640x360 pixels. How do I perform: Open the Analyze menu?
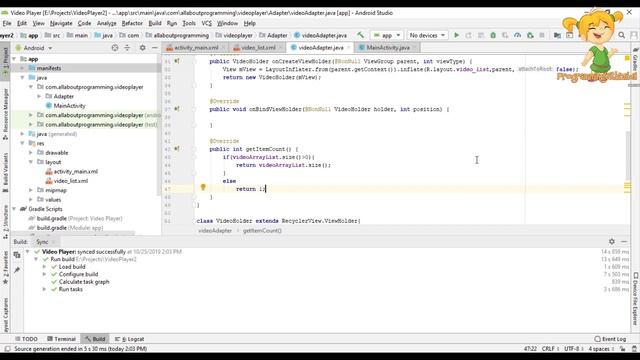click(107, 23)
